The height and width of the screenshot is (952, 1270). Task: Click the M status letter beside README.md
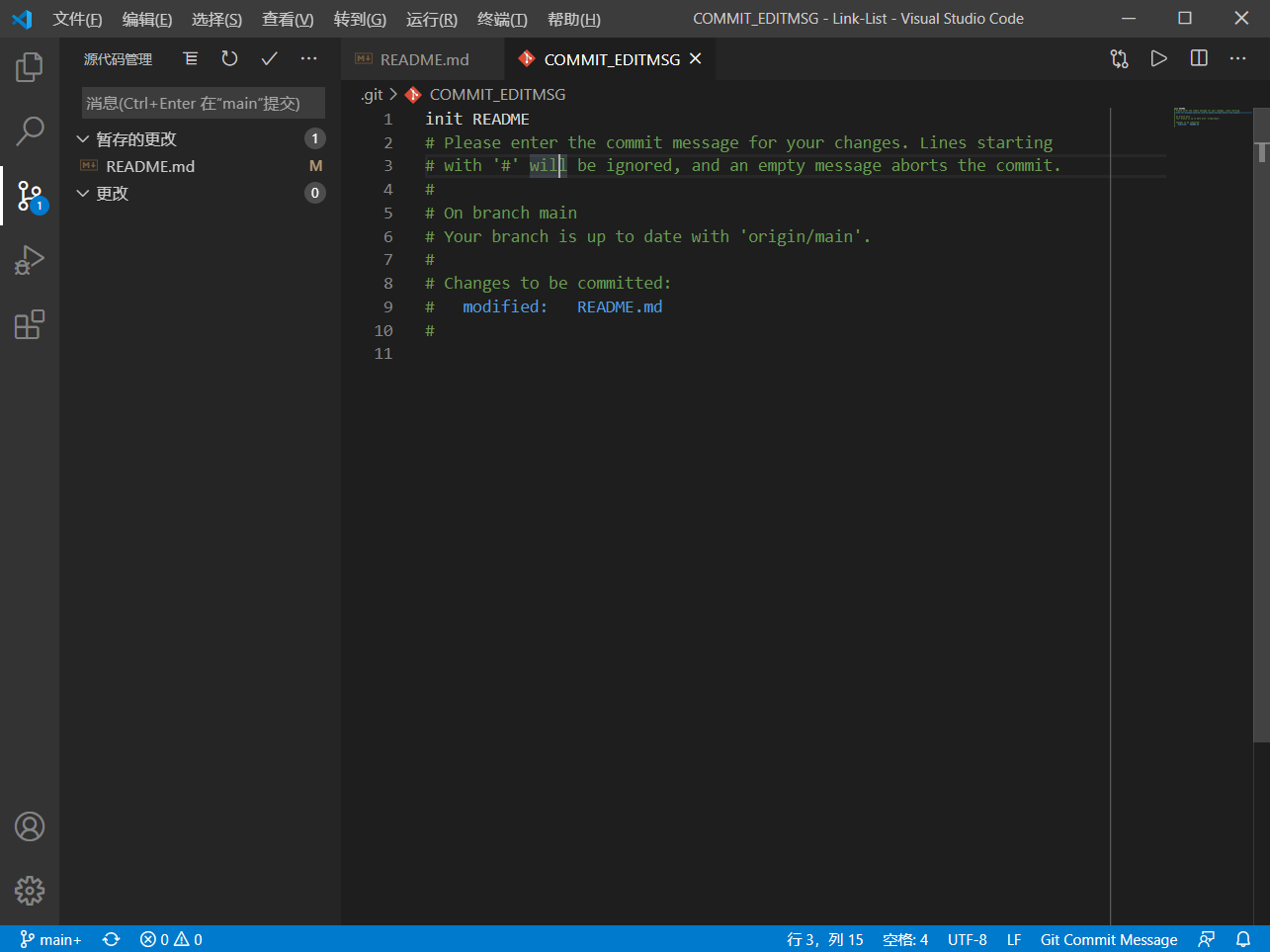[316, 166]
